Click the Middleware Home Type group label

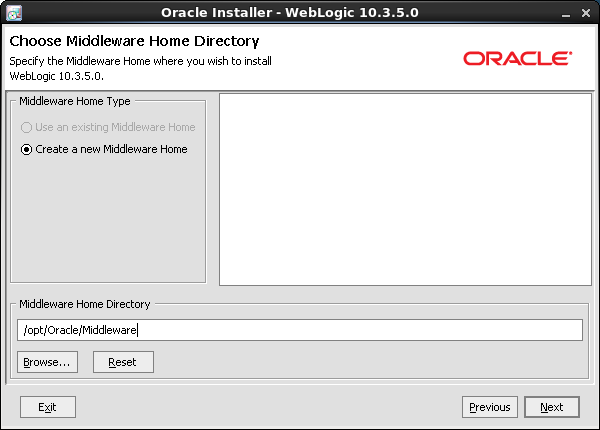click(x=75, y=101)
